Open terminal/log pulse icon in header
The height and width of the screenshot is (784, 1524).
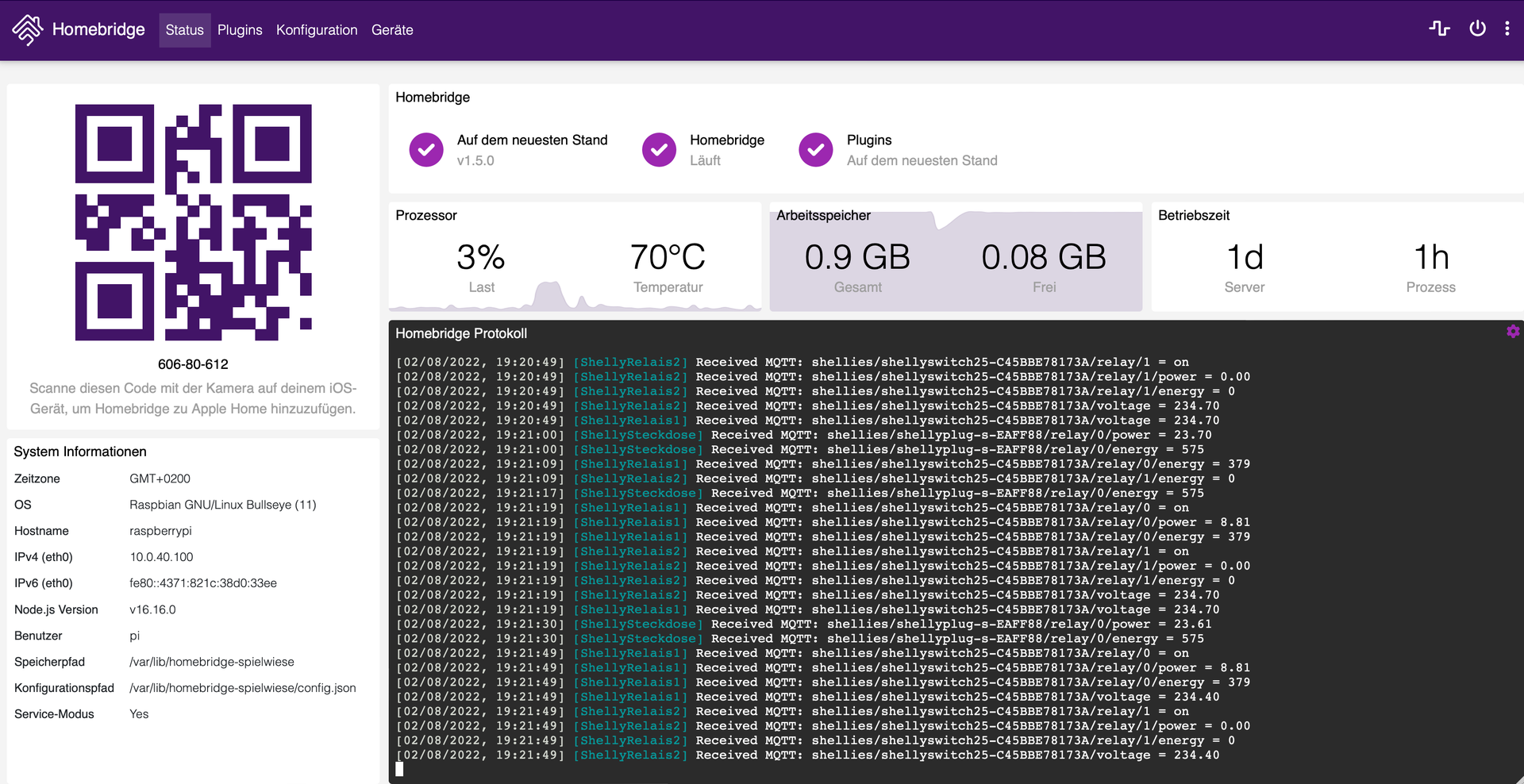coord(1440,29)
